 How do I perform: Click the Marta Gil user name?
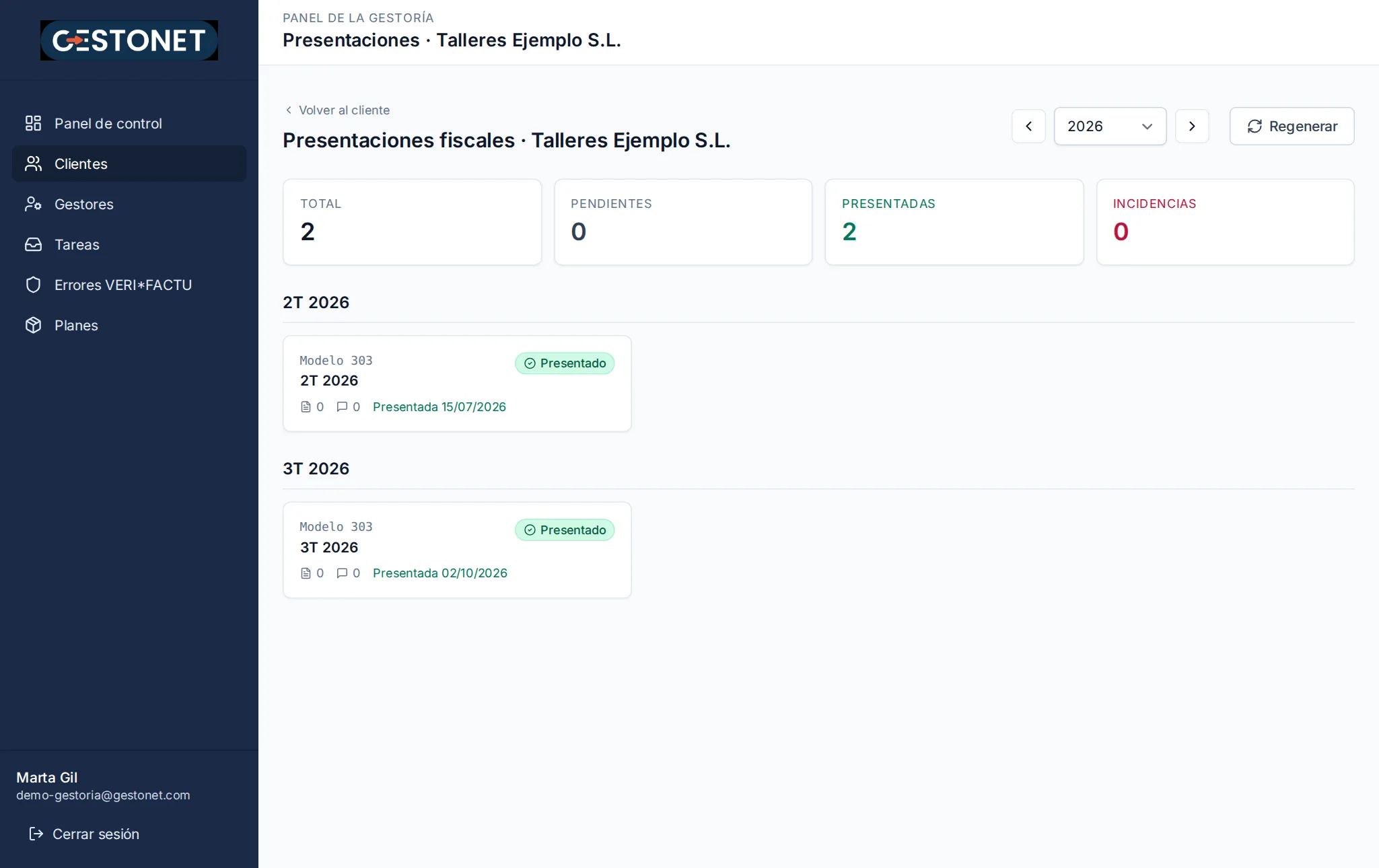tap(46, 777)
